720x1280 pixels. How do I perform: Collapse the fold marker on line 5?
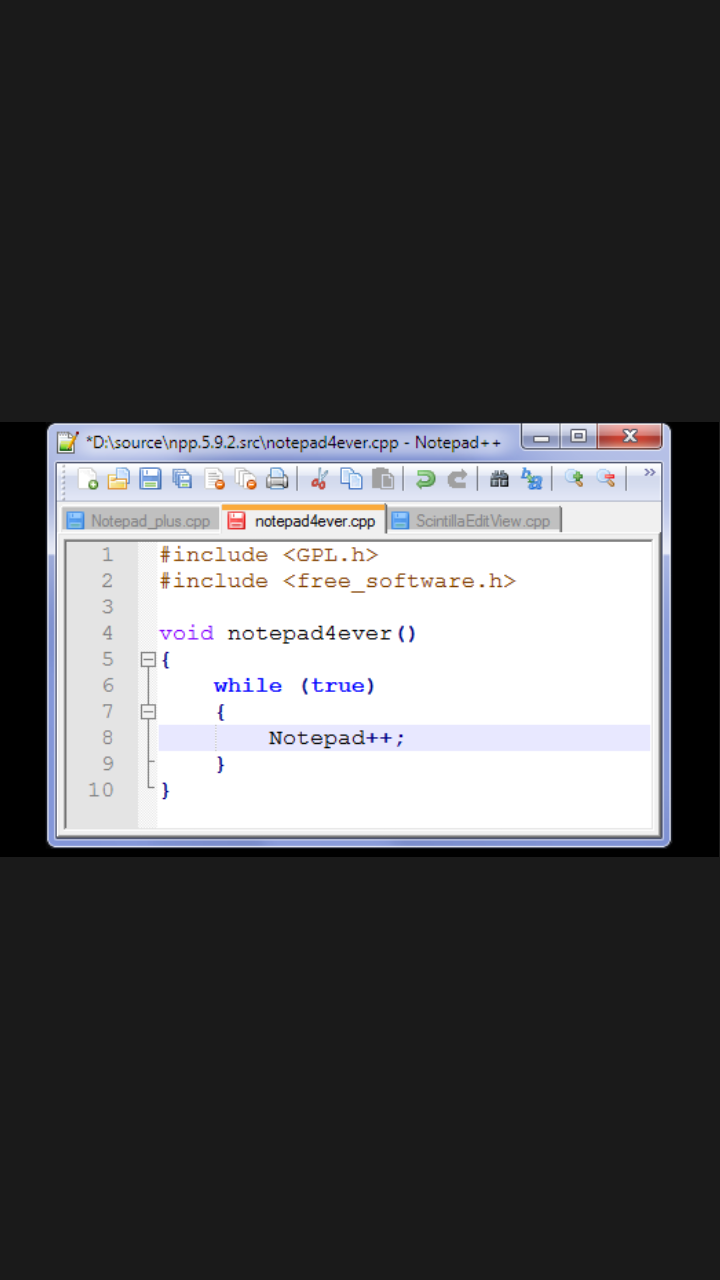tap(148, 660)
